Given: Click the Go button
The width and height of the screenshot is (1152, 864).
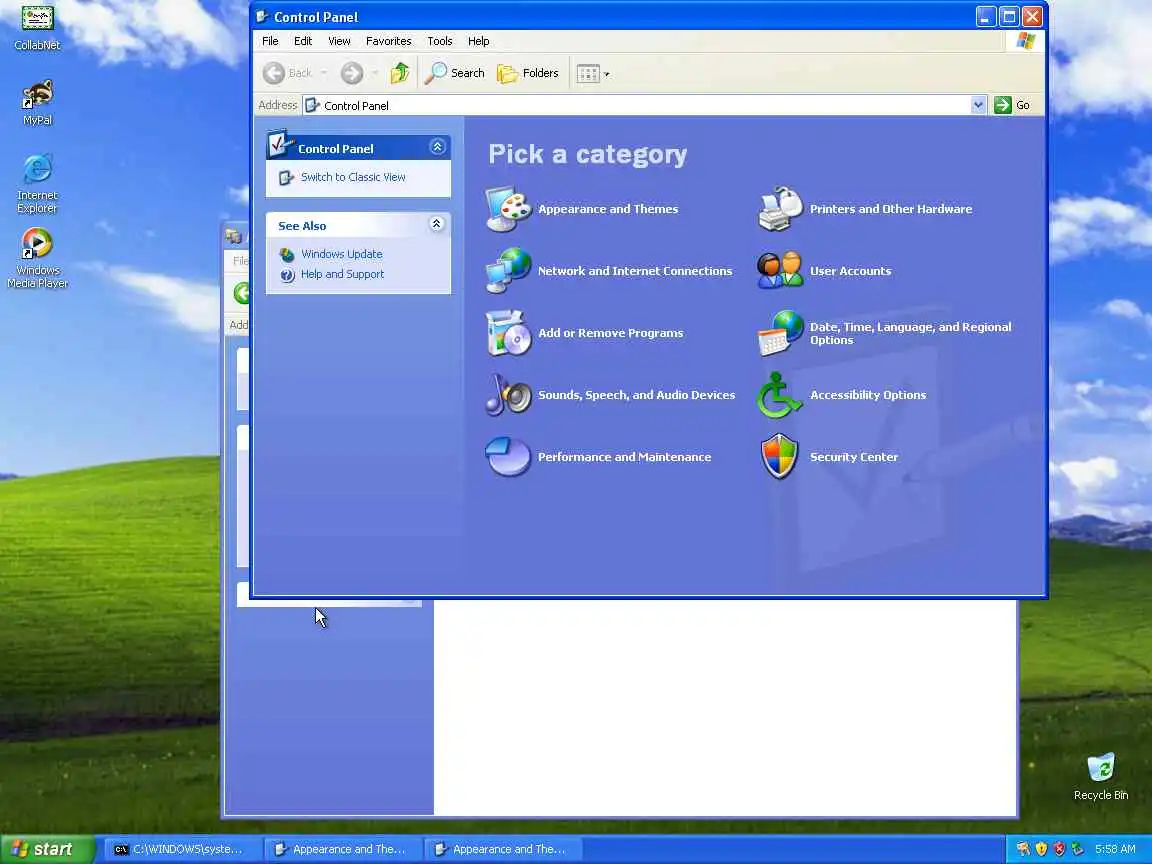Looking at the screenshot, I should click(1012, 105).
